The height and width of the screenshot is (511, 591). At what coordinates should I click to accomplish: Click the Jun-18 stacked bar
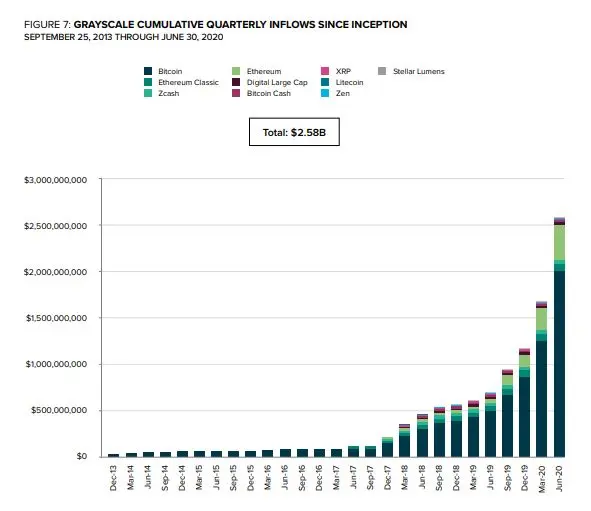(422, 436)
